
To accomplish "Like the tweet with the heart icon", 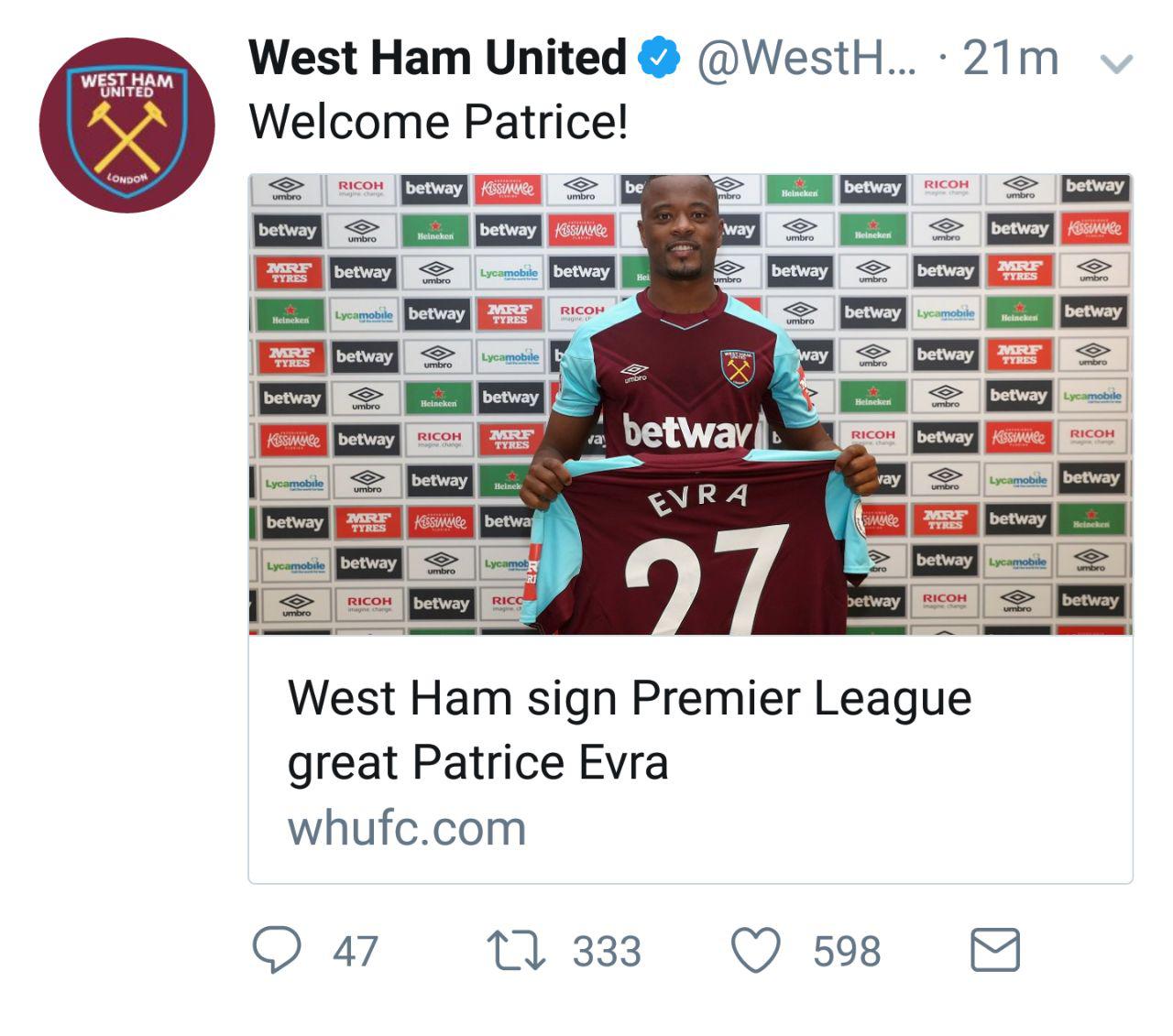I will [x=755, y=950].
